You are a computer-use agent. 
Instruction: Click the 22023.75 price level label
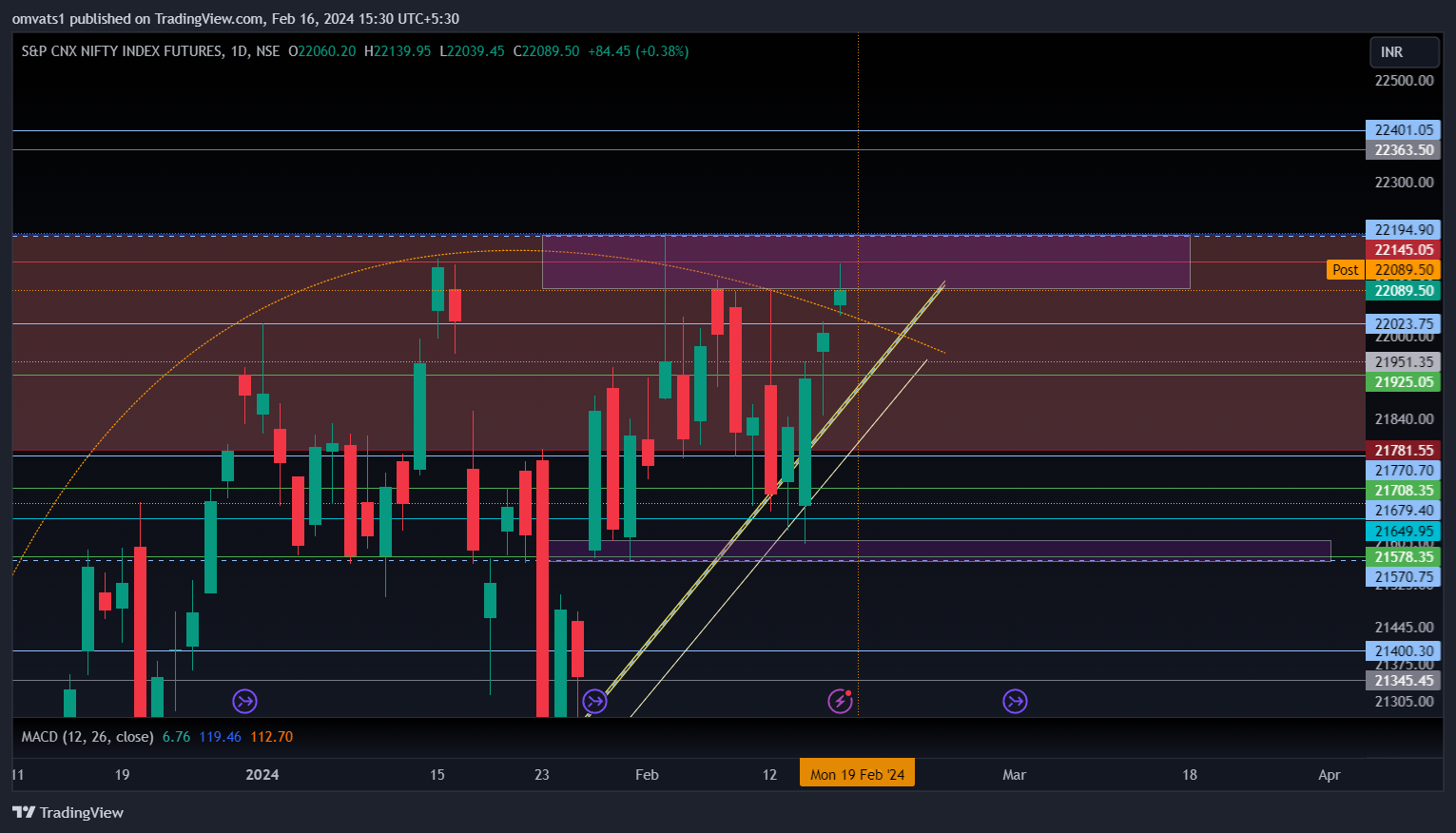tap(1403, 324)
